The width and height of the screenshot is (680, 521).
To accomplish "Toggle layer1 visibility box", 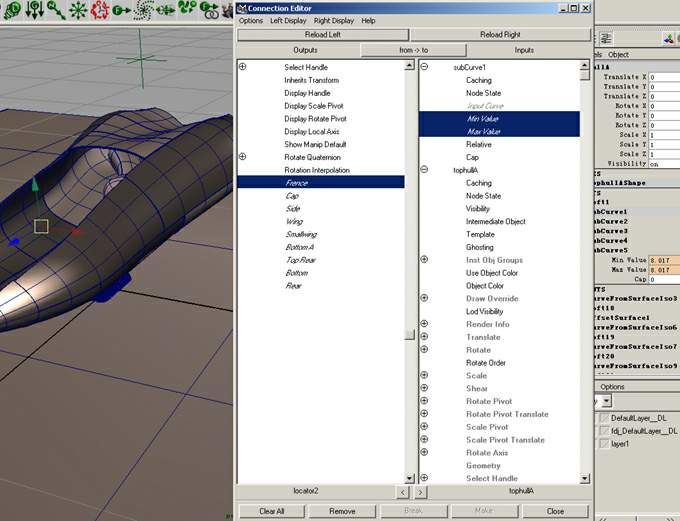I will point(604,444).
